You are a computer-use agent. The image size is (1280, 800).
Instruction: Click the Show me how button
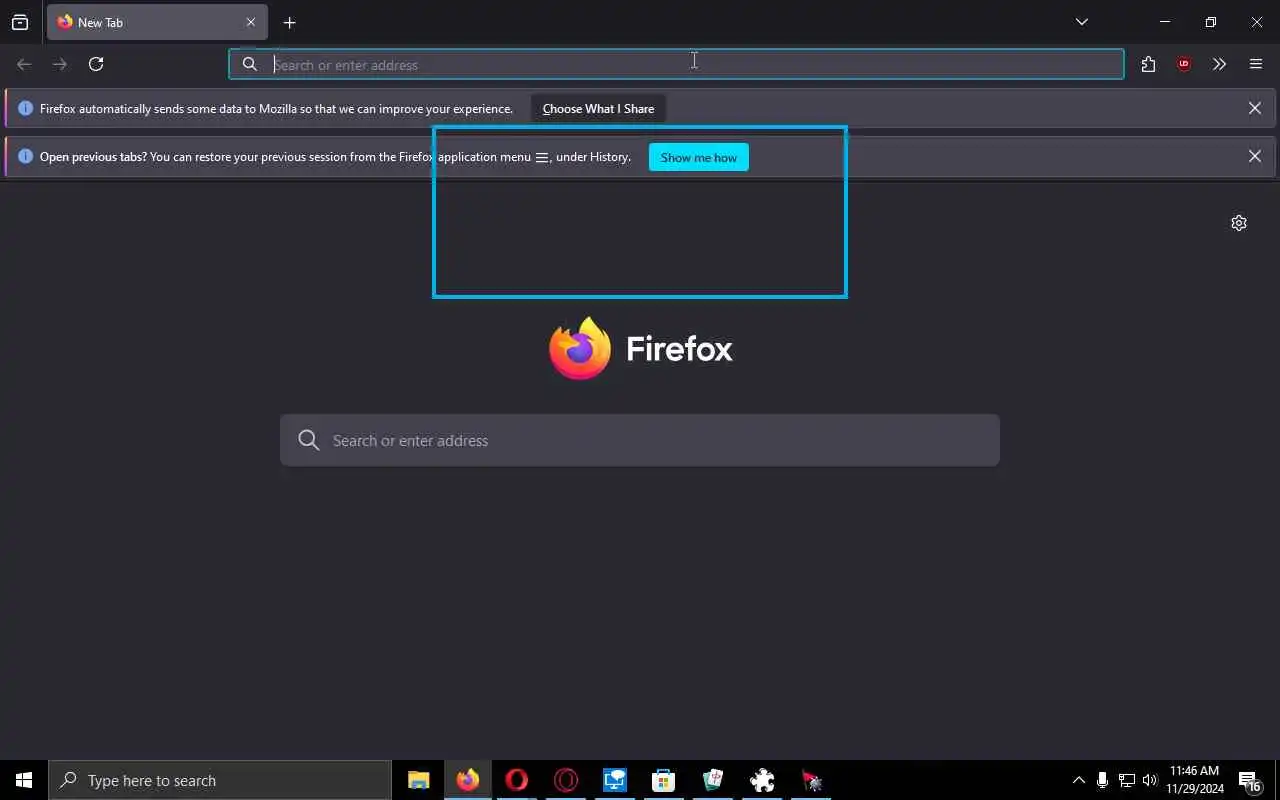pyautogui.click(x=698, y=157)
